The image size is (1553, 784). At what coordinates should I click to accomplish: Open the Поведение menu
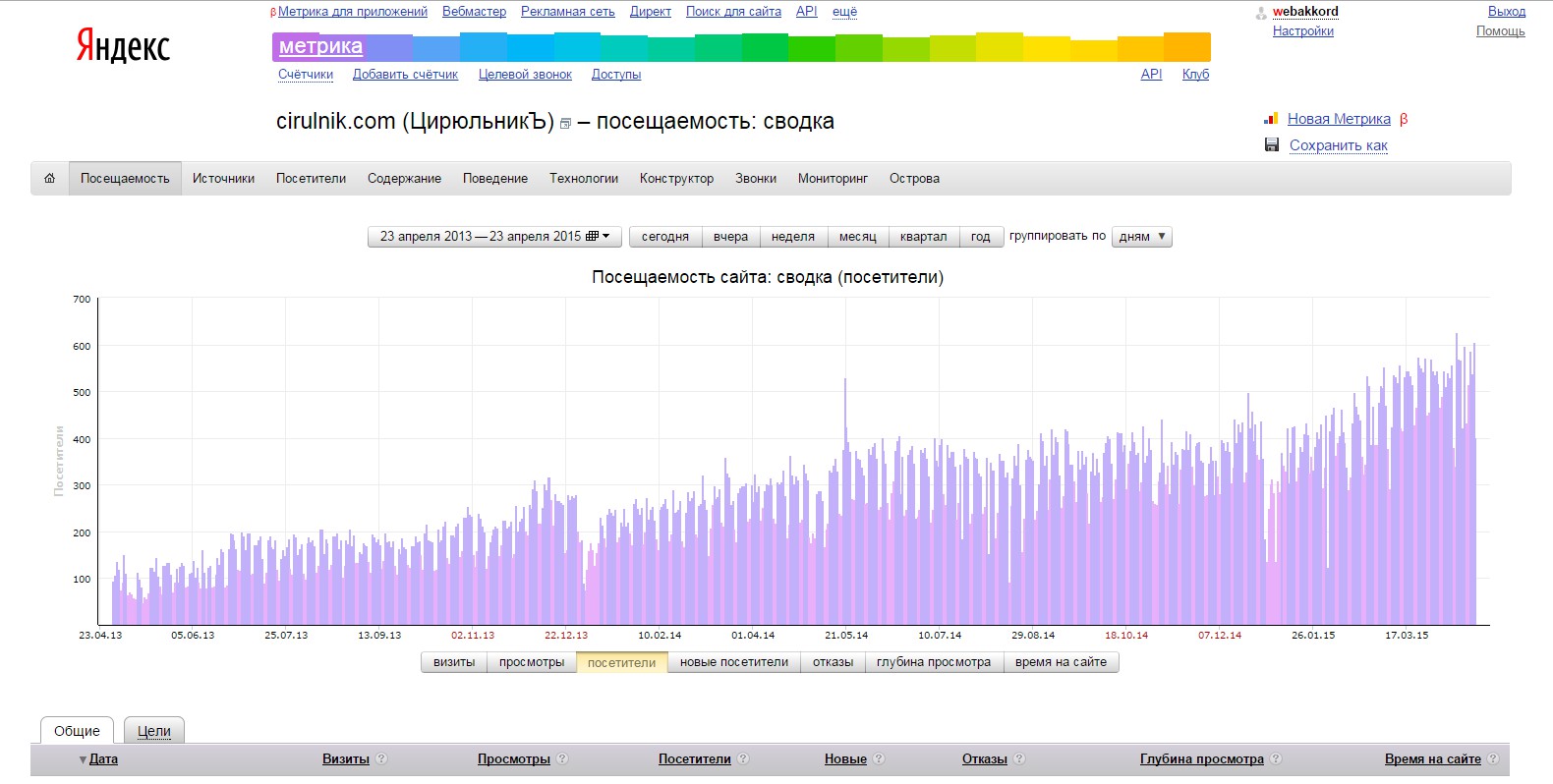[495, 179]
